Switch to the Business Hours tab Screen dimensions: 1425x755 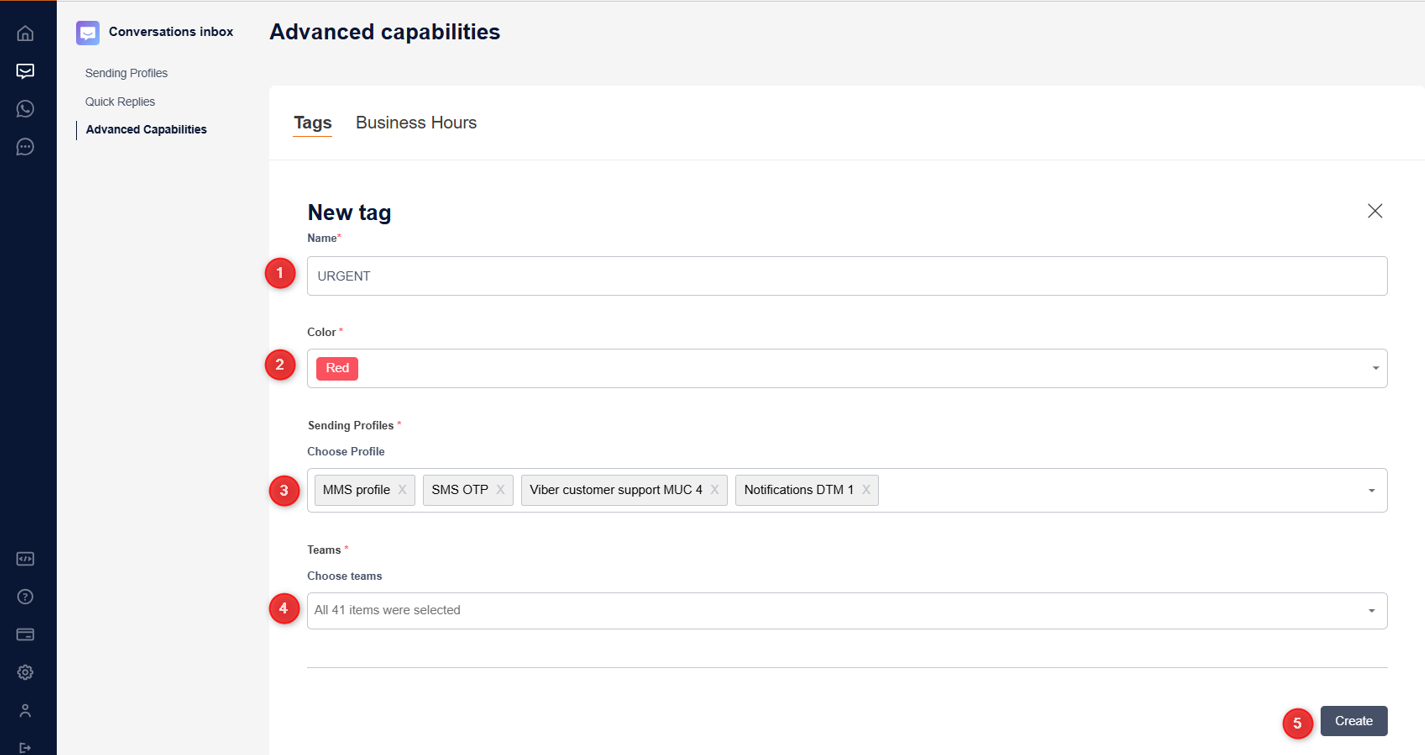pyautogui.click(x=416, y=123)
